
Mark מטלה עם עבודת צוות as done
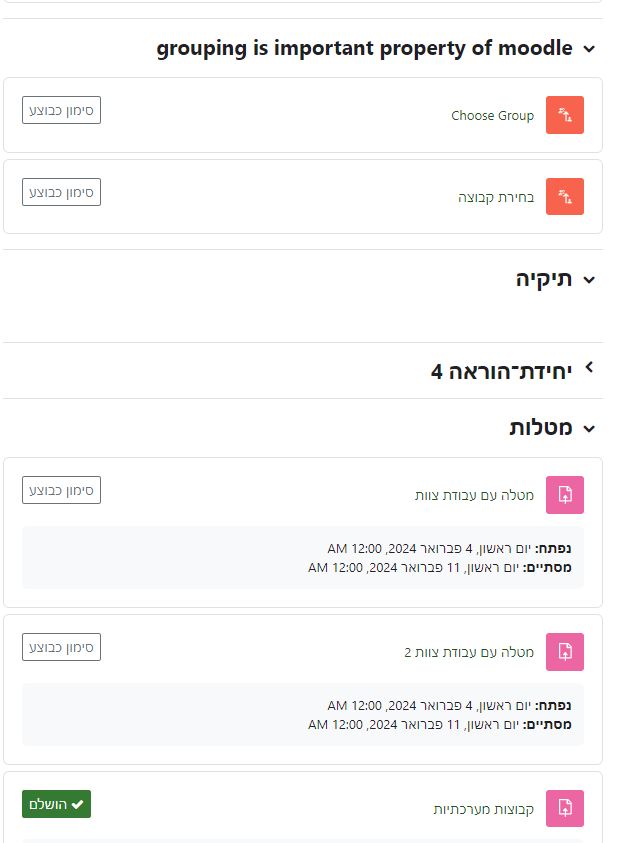pos(61,490)
